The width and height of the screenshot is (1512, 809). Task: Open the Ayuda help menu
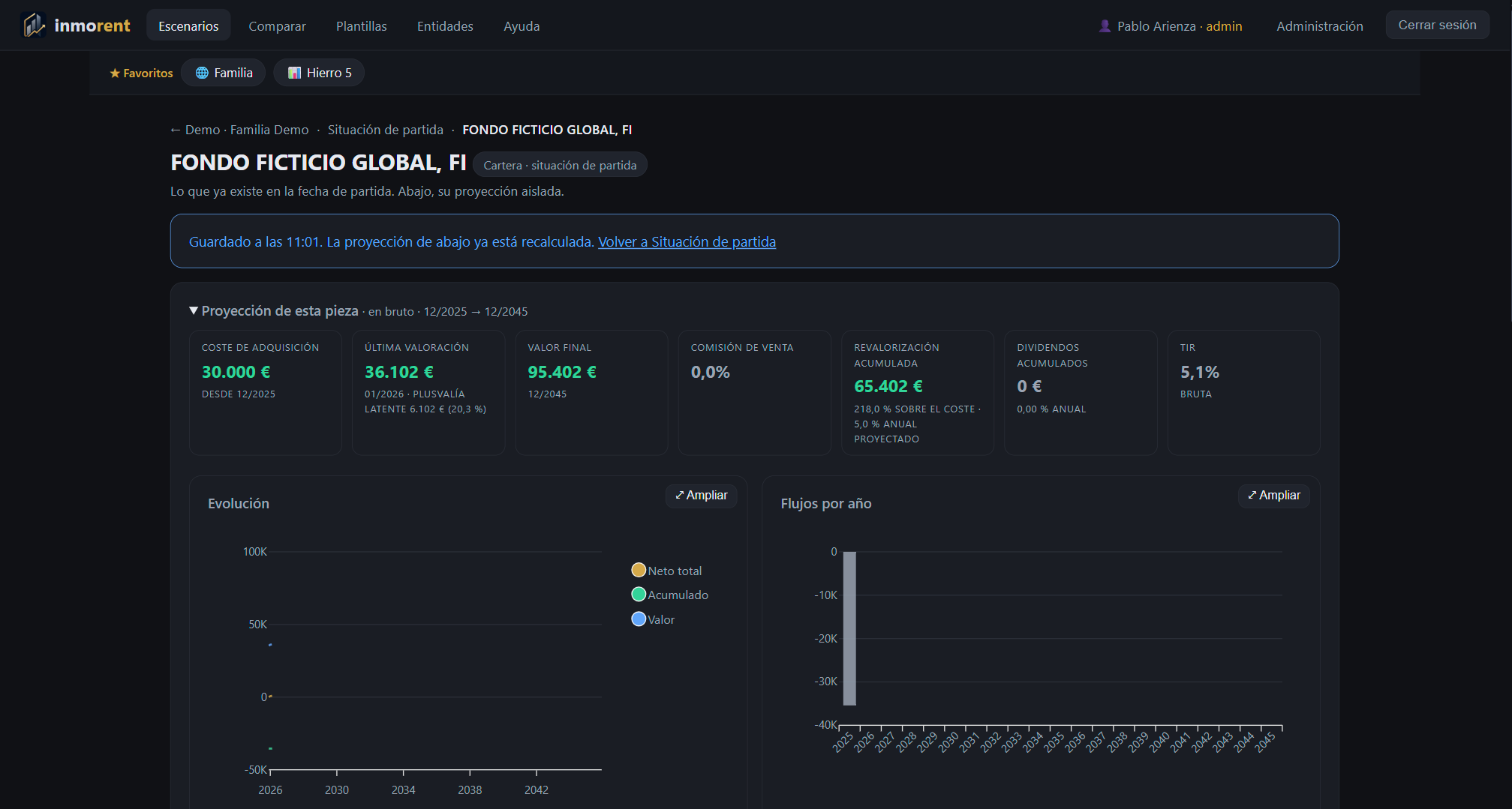pos(522,26)
